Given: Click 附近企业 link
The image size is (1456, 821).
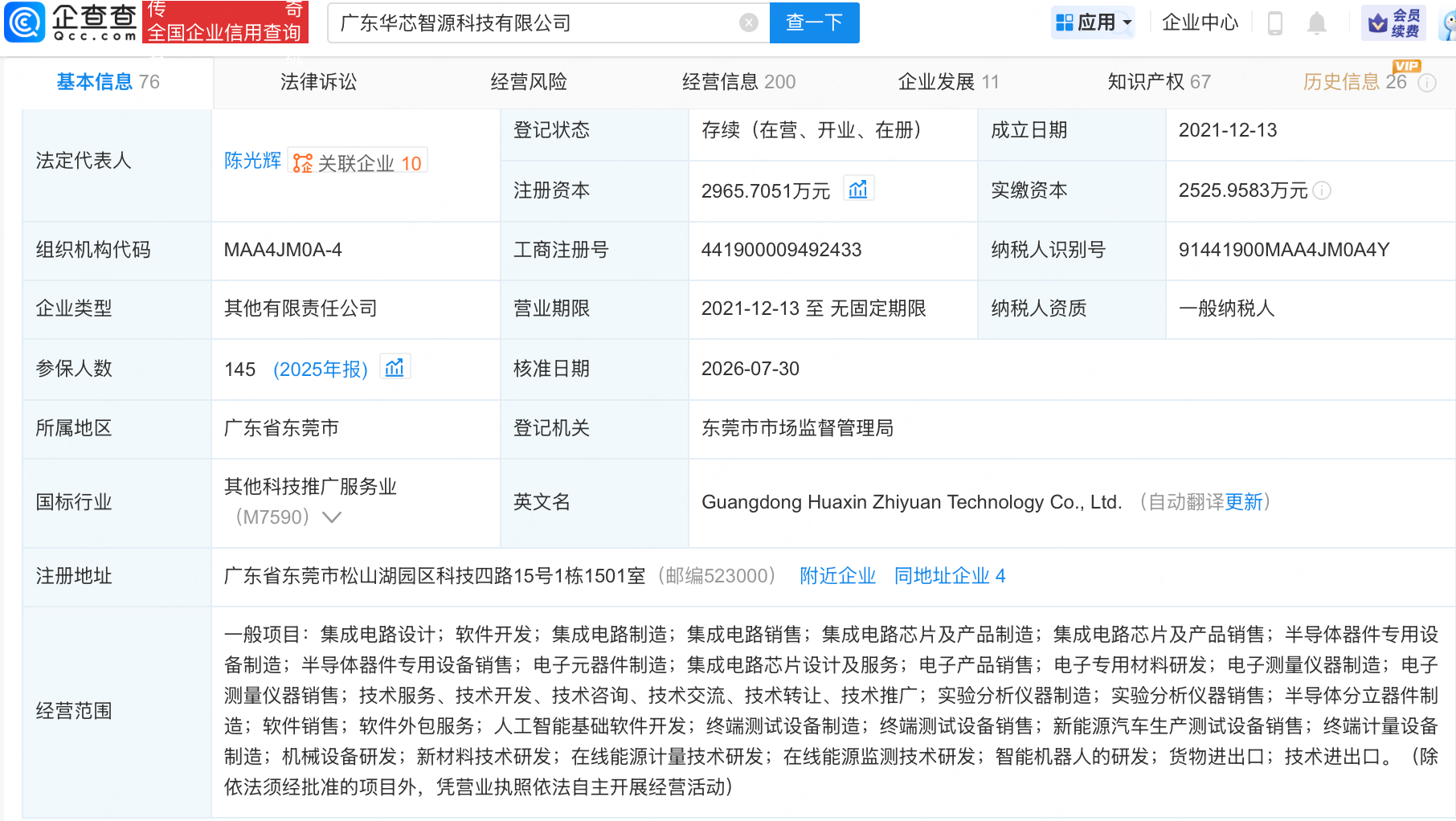Looking at the screenshot, I should click(837, 576).
